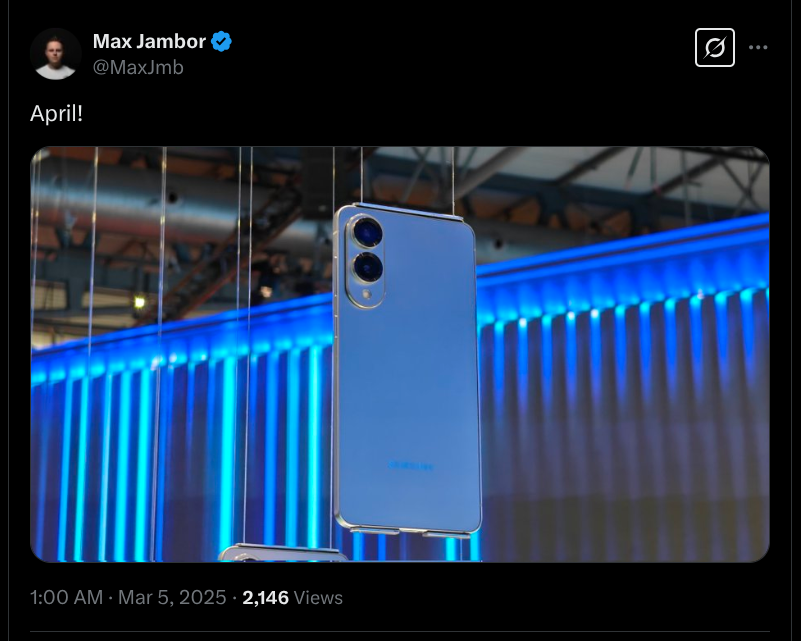Click the upper camera lens in photo

pyautogui.click(x=367, y=231)
